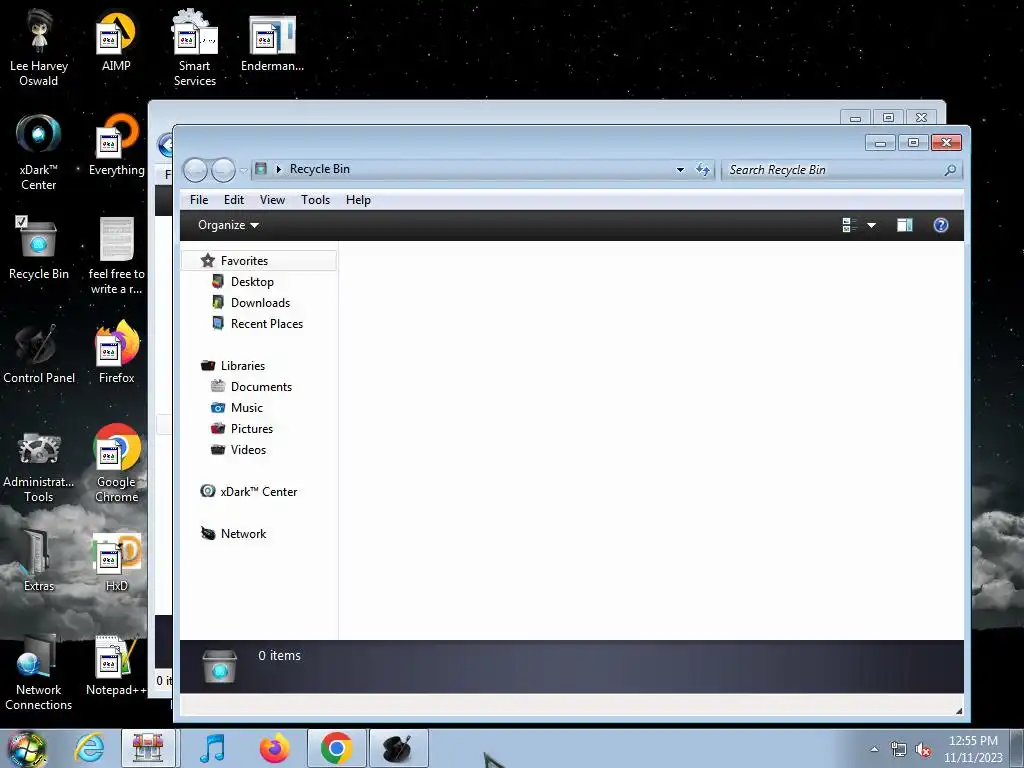The image size is (1024, 768).
Task: Select the Network Connections desktop icon
Action: (x=39, y=673)
